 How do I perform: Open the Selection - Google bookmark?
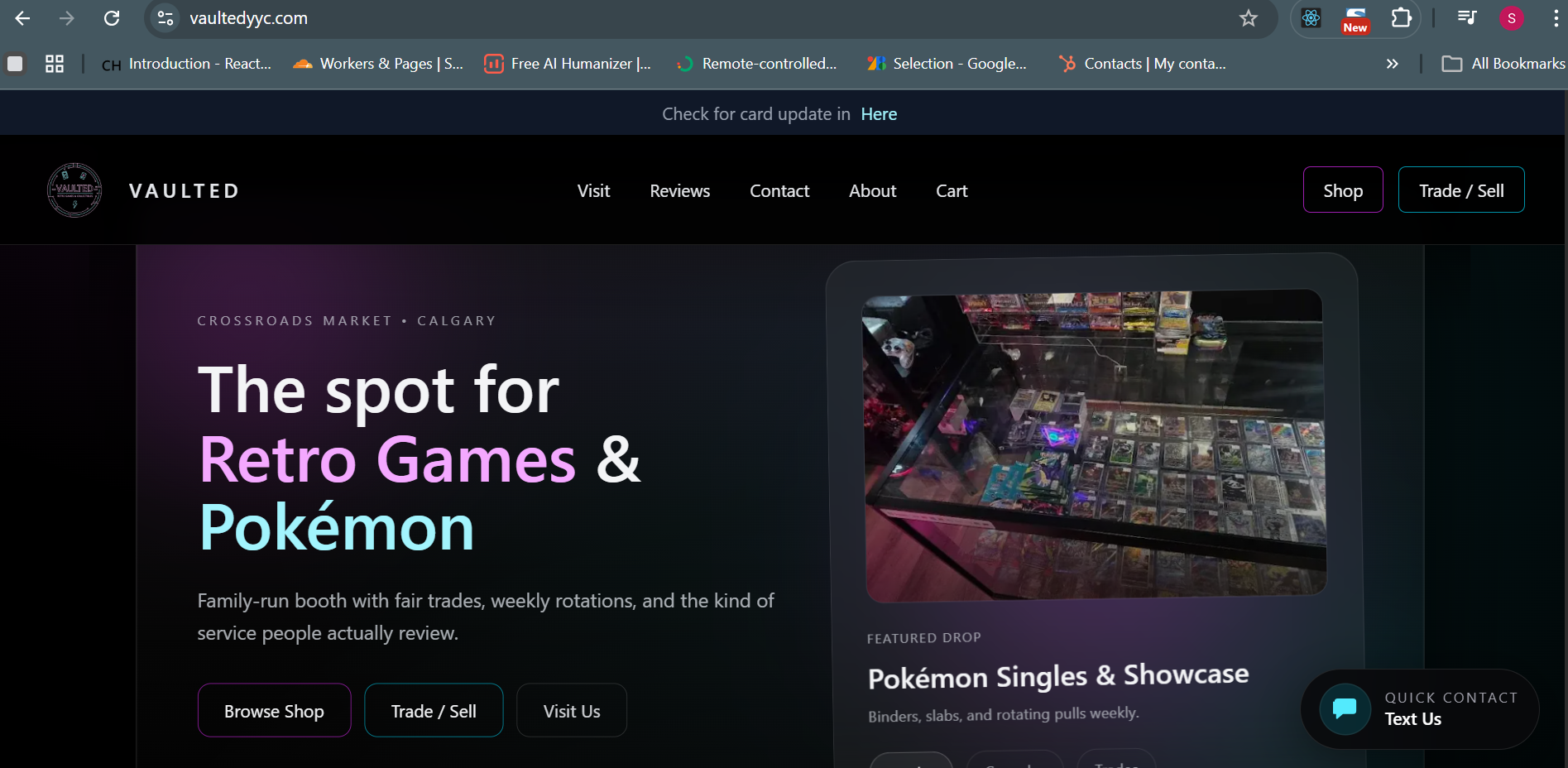(x=947, y=64)
